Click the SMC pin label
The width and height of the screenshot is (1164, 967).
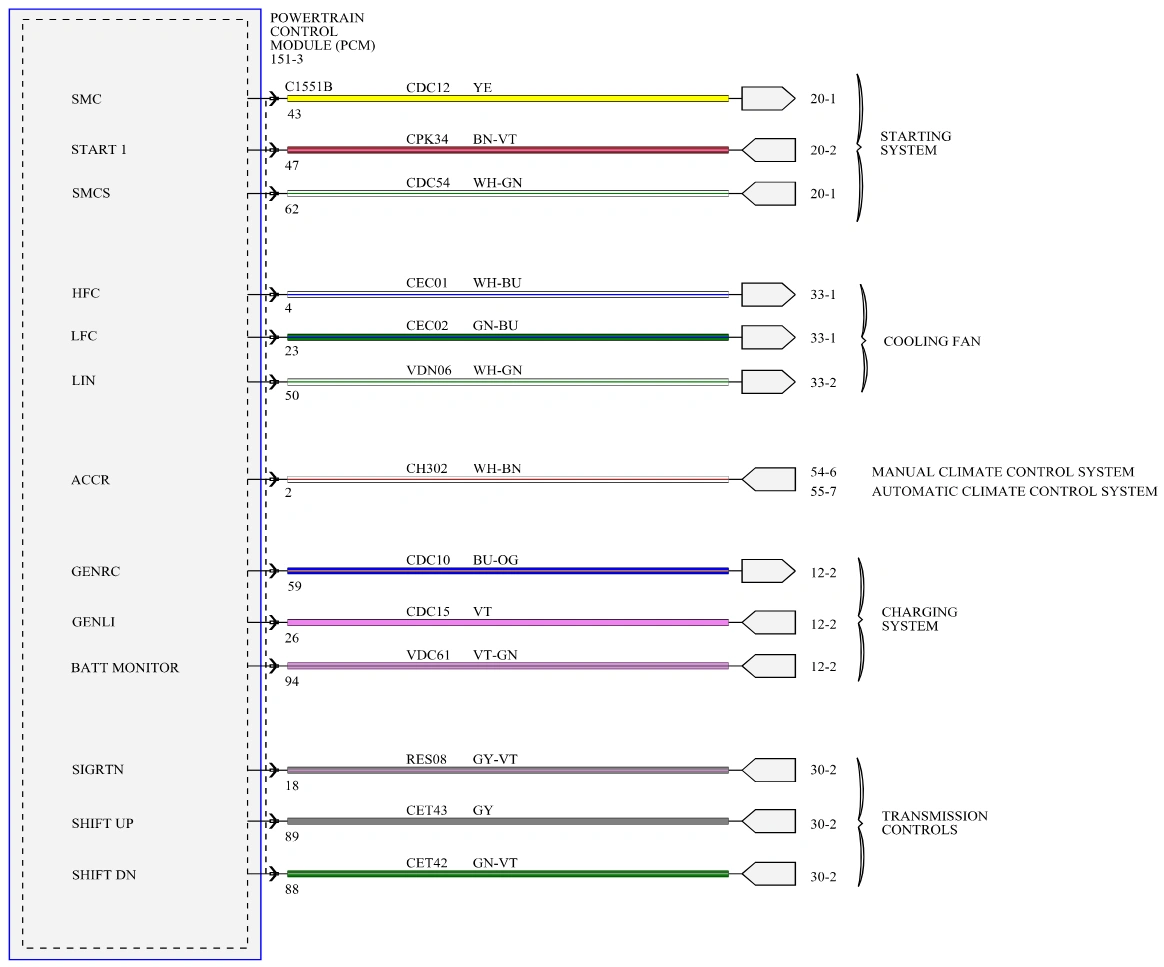(x=86, y=99)
